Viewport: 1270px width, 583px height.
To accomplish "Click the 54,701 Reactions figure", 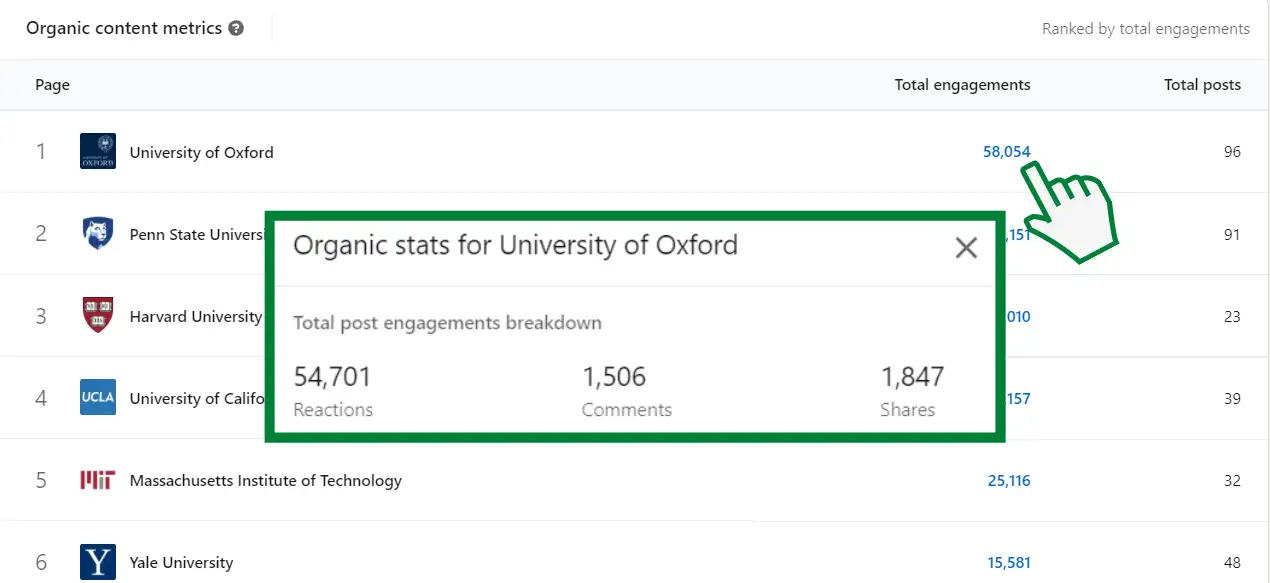I will 332,377.
